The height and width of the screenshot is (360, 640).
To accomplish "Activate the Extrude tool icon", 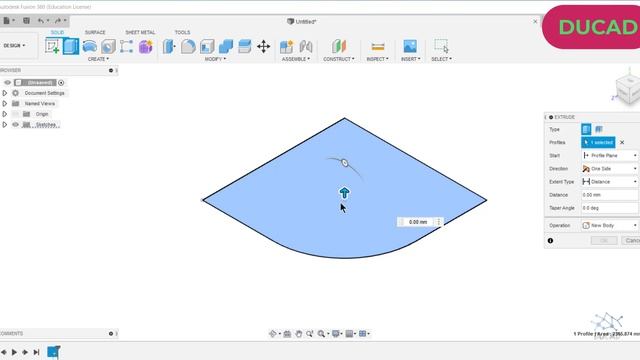I will click(71, 46).
